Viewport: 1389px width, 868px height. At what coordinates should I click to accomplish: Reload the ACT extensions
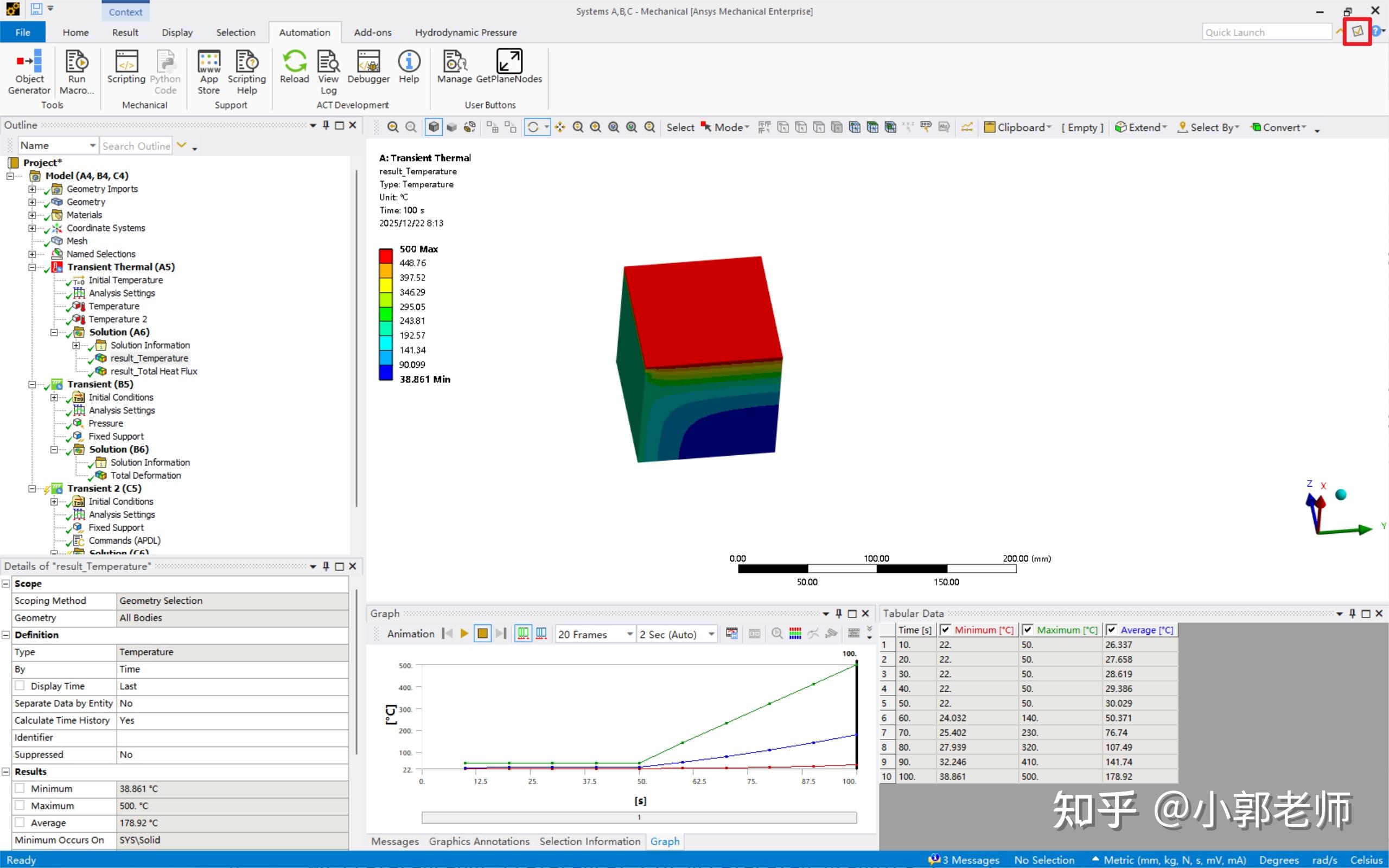[295, 67]
